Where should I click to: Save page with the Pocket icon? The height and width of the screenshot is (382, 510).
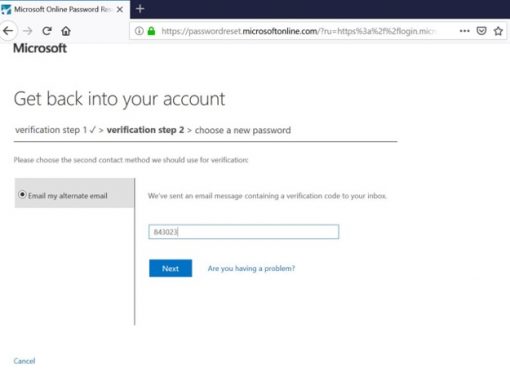(x=481, y=31)
